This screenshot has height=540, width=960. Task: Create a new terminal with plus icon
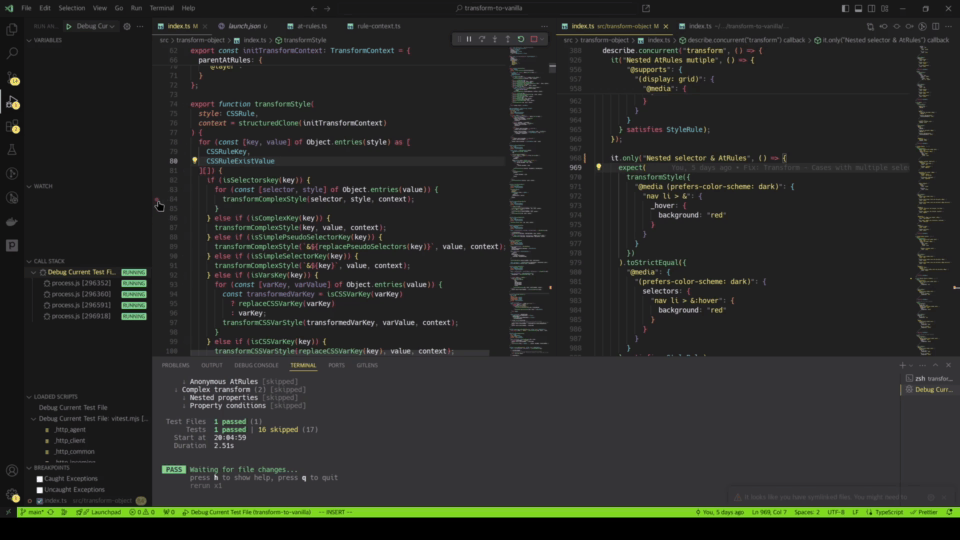[x=902, y=365]
